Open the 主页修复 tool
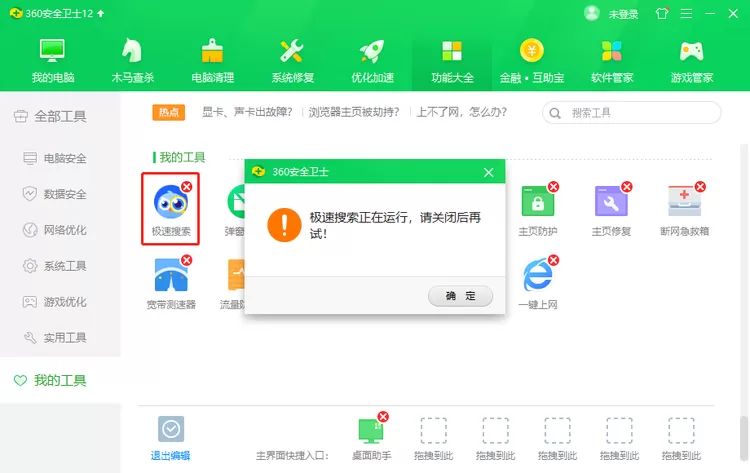 611,202
